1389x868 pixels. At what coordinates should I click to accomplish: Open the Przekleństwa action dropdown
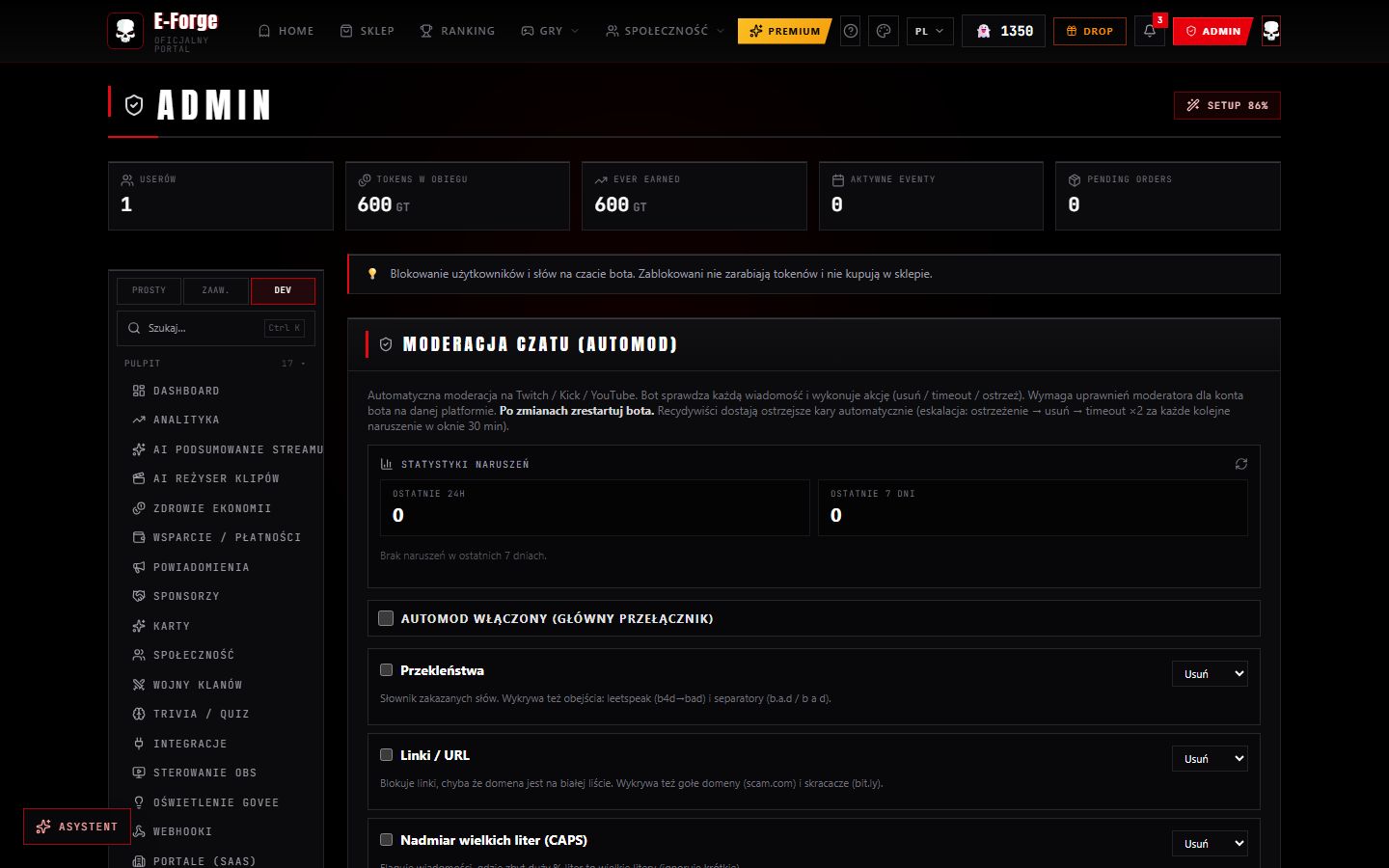click(1210, 674)
